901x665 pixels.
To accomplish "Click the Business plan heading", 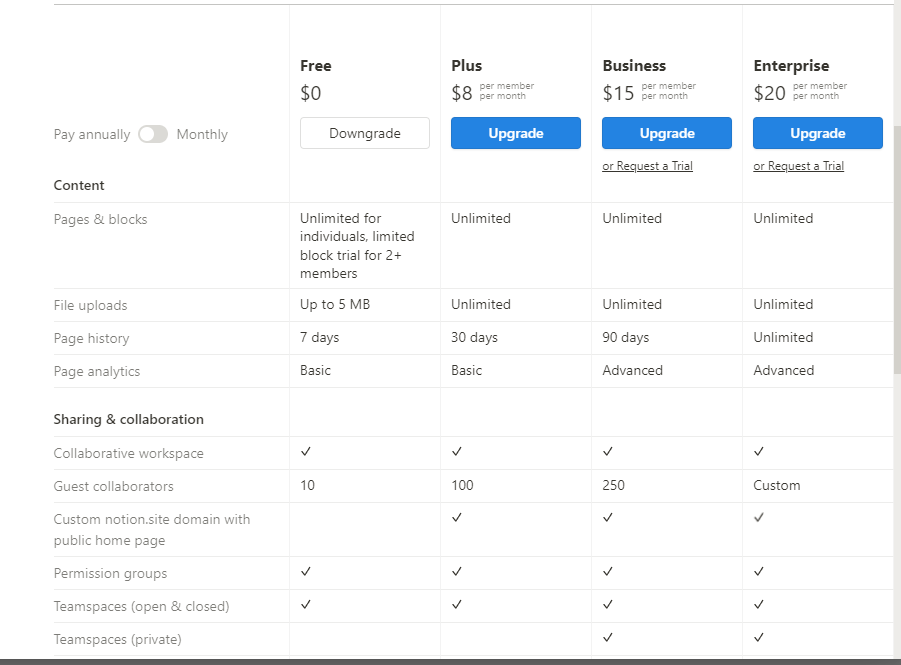I will 634,66.
